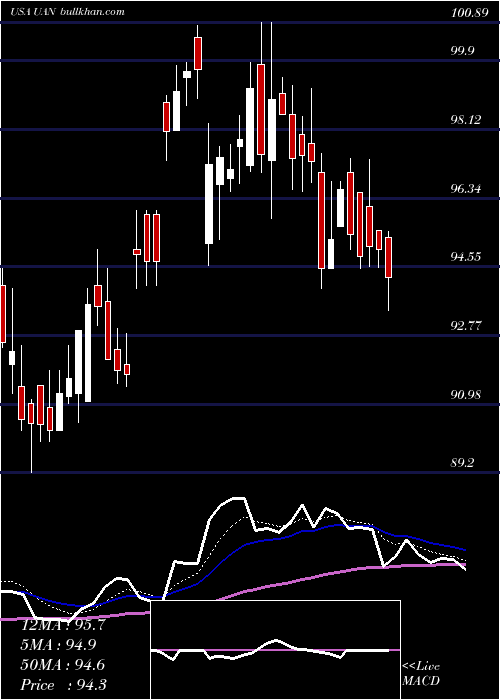
Task: Click the '12MA : 95.7' readout
Action: 63,625
